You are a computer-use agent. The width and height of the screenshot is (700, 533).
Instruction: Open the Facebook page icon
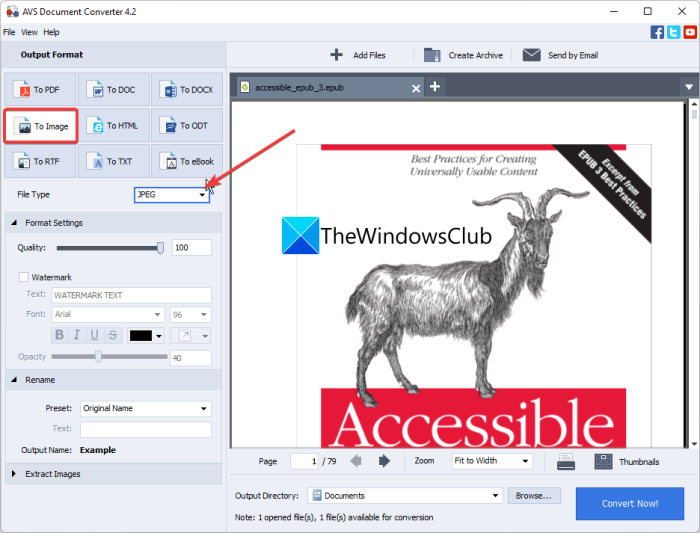pos(657,32)
